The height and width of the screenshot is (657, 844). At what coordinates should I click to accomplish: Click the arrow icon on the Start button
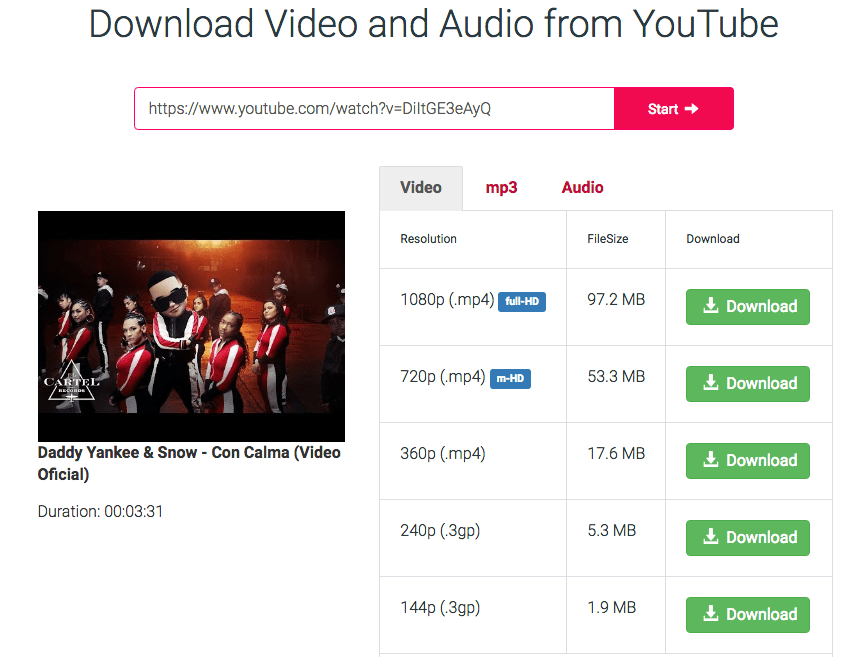tap(692, 109)
